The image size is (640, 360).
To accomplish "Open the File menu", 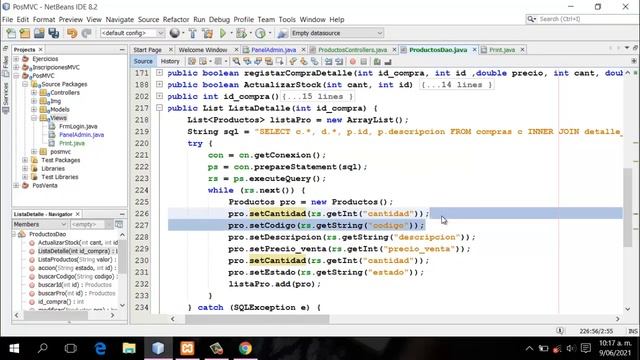I will pos(7,19).
